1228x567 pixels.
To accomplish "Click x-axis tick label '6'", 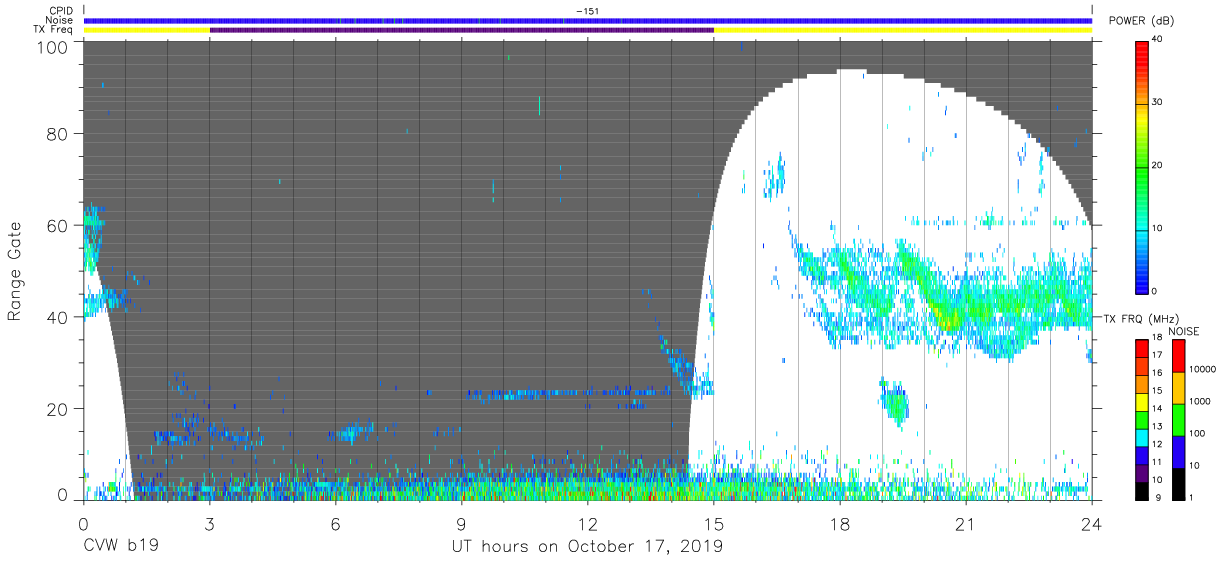I will [335, 524].
